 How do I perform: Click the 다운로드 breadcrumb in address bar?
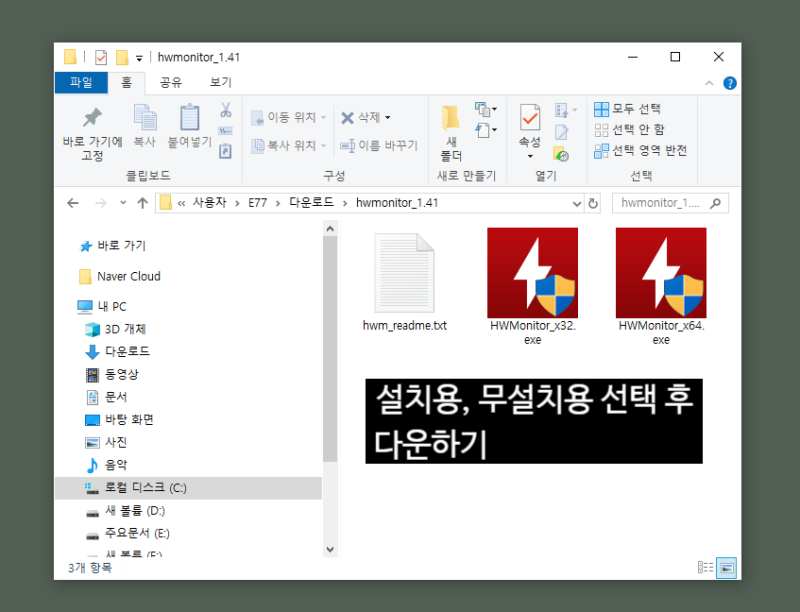(311, 202)
